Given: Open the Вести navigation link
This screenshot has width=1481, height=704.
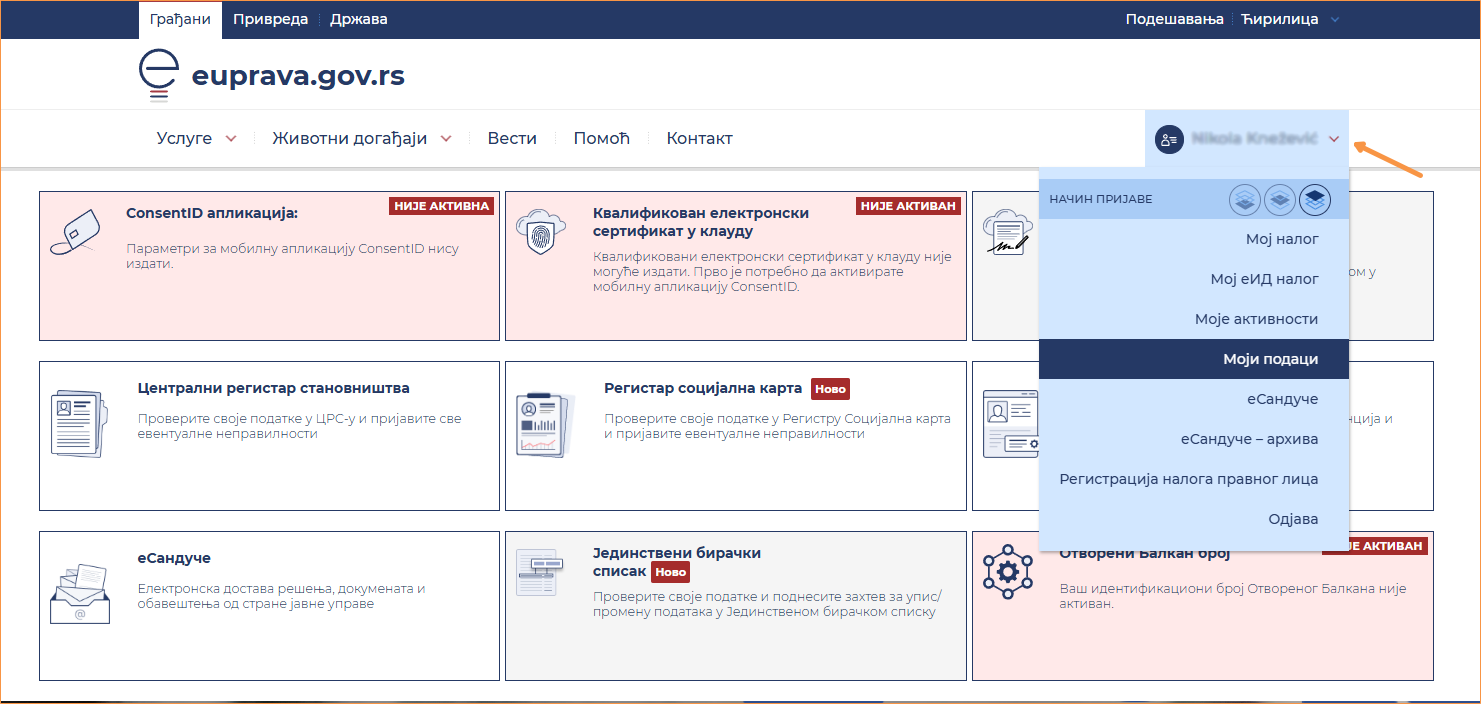Looking at the screenshot, I should click(x=512, y=139).
